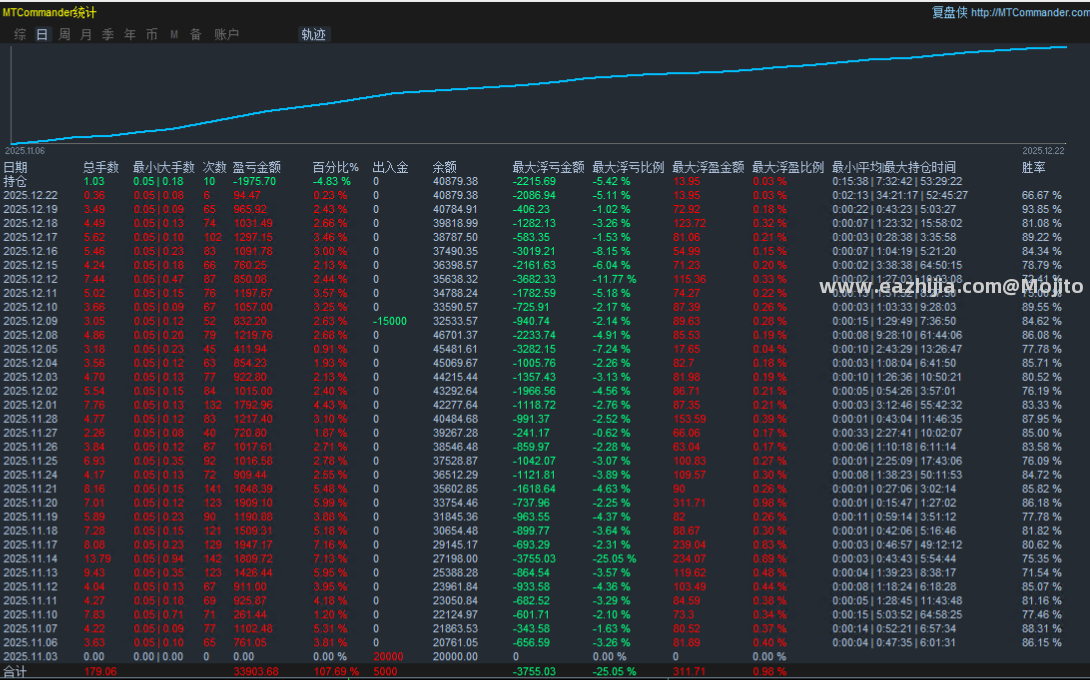The image size is (1090, 680).
Task: Open the 月 monthly statistics tab
Action: (86, 34)
